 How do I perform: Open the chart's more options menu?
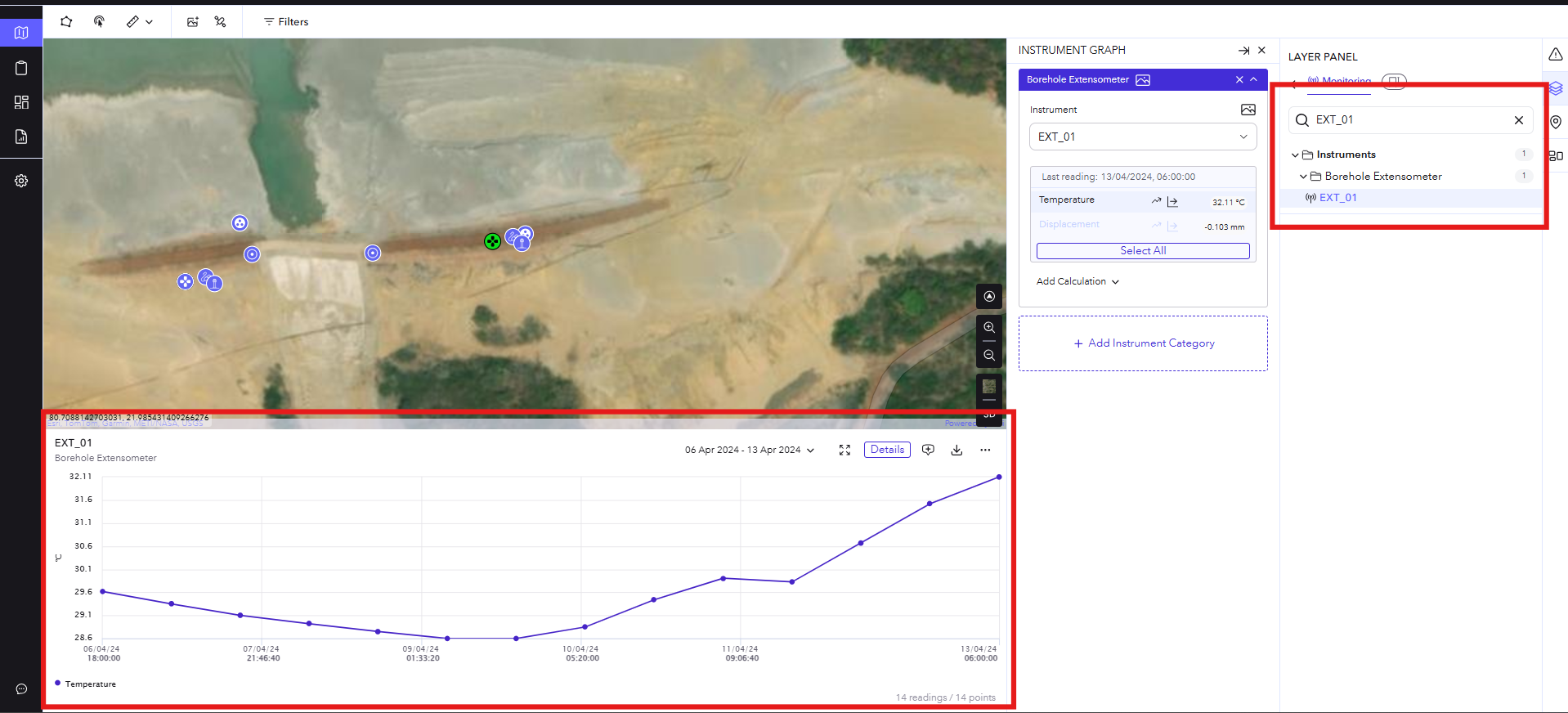985,450
